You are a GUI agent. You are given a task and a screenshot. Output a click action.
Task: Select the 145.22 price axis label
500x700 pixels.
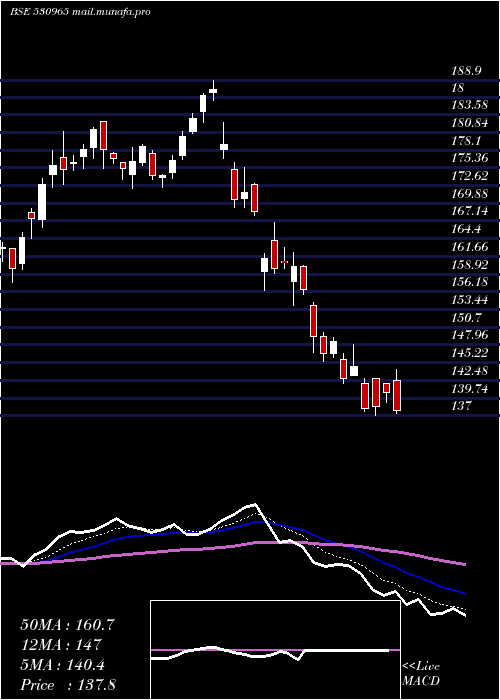pos(470,353)
